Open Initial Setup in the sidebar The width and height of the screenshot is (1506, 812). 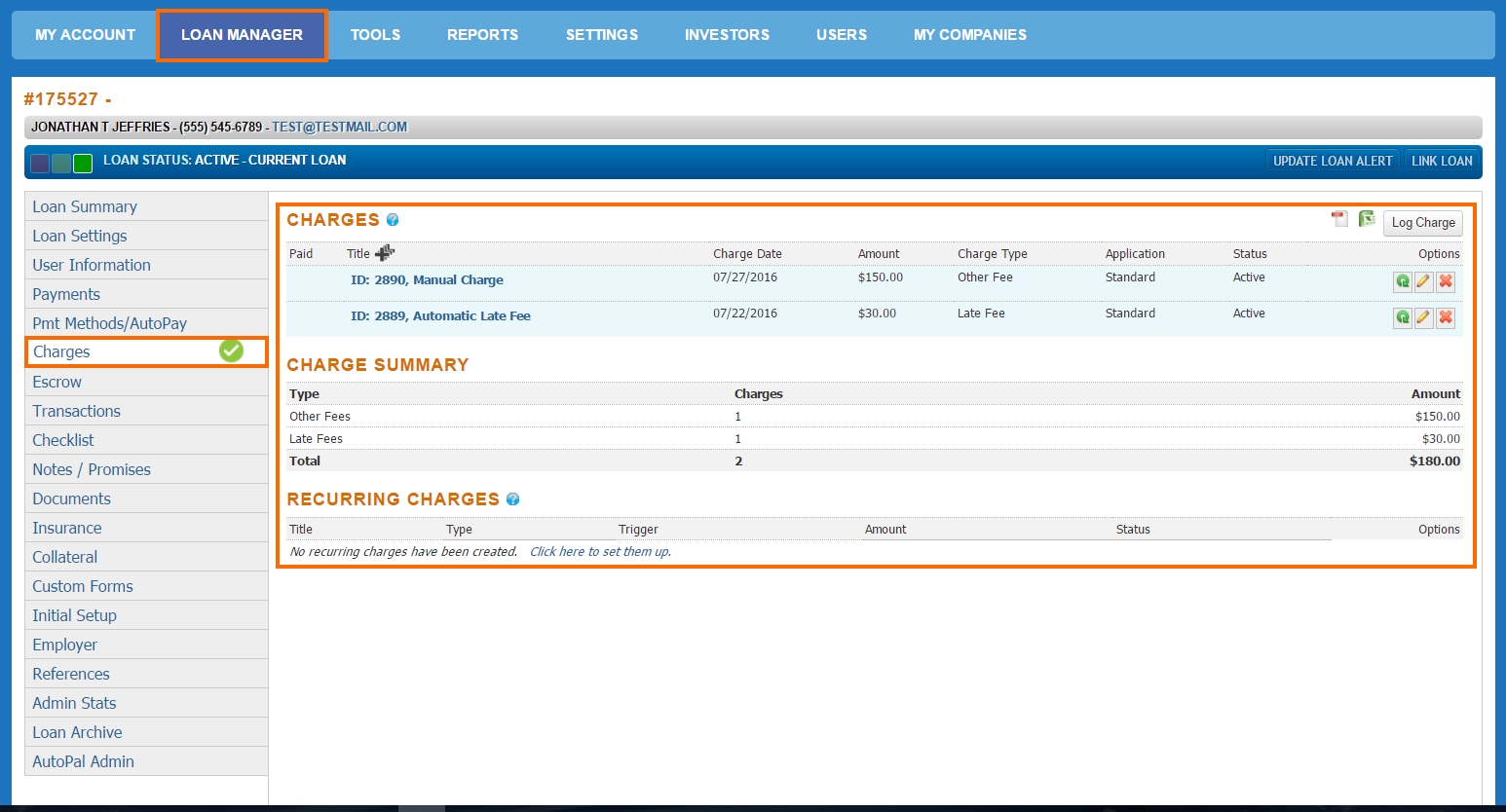[146, 615]
